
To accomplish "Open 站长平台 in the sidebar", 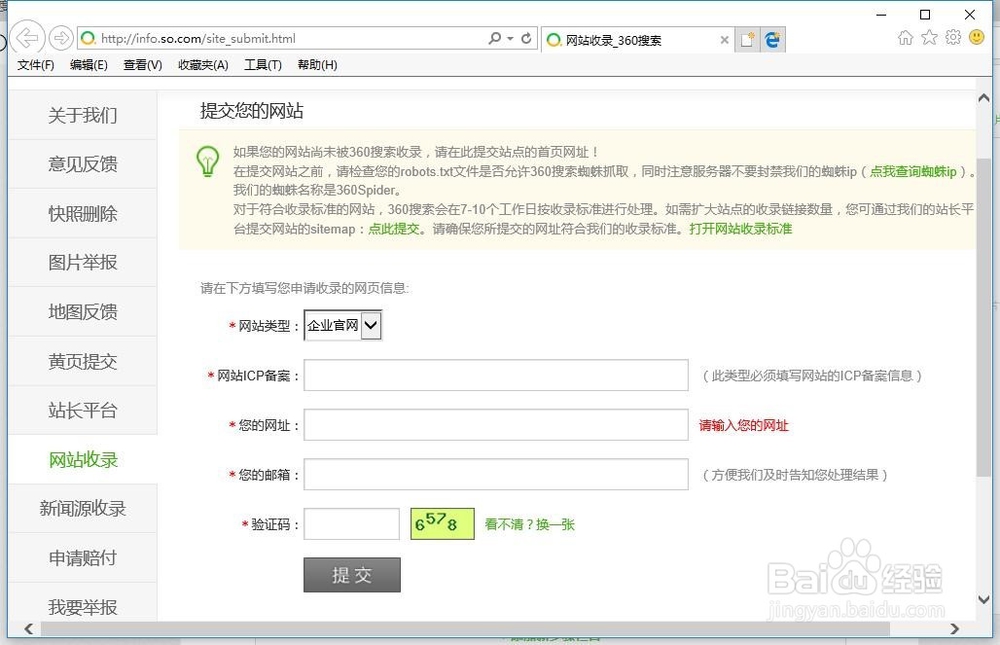I will (83, 410).
